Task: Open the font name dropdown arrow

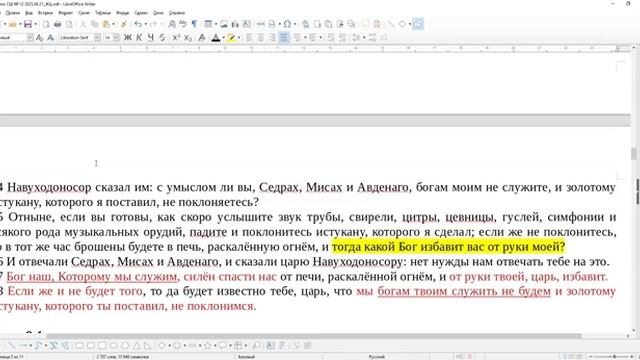Action: click(97, 38)
